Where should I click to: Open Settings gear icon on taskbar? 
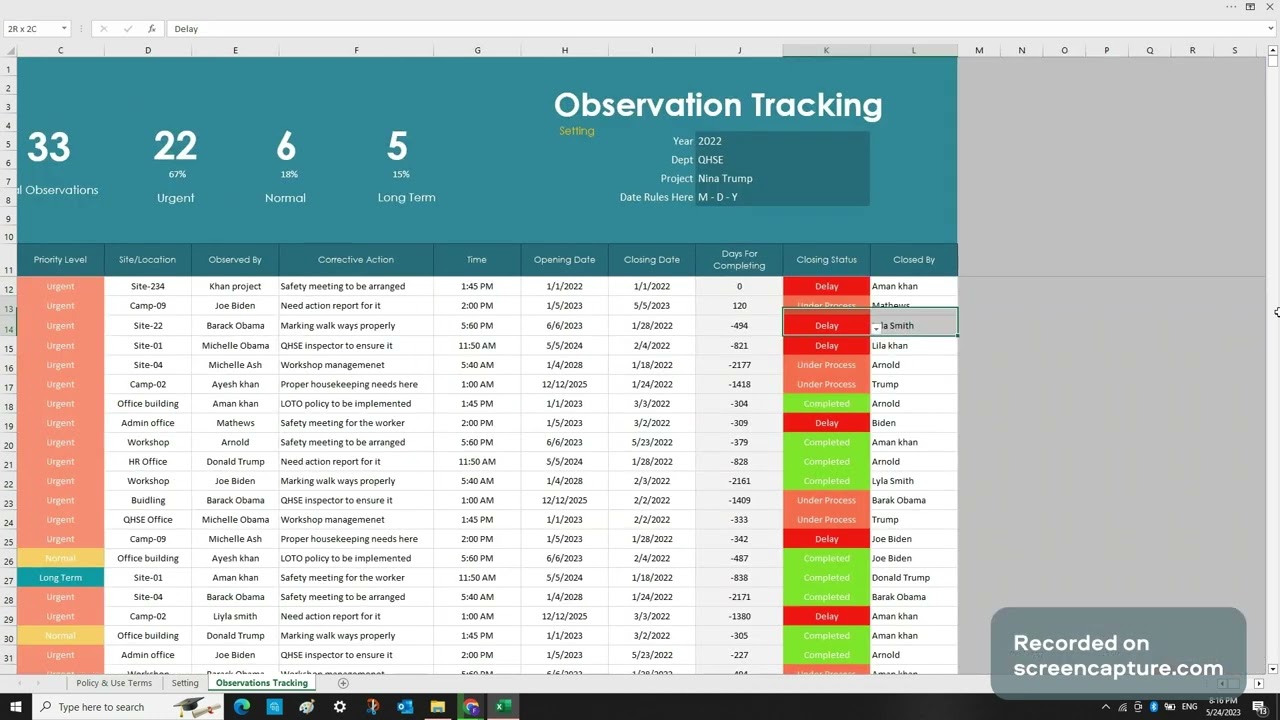pyautogui.click(x=340, y=707)
